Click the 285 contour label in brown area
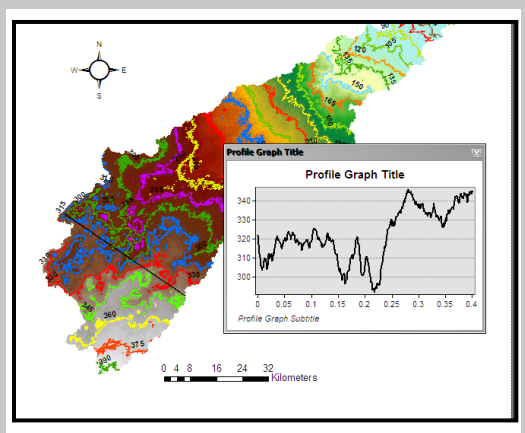Image resolution: width=525 pixels, height=433 pixels. 157,190
